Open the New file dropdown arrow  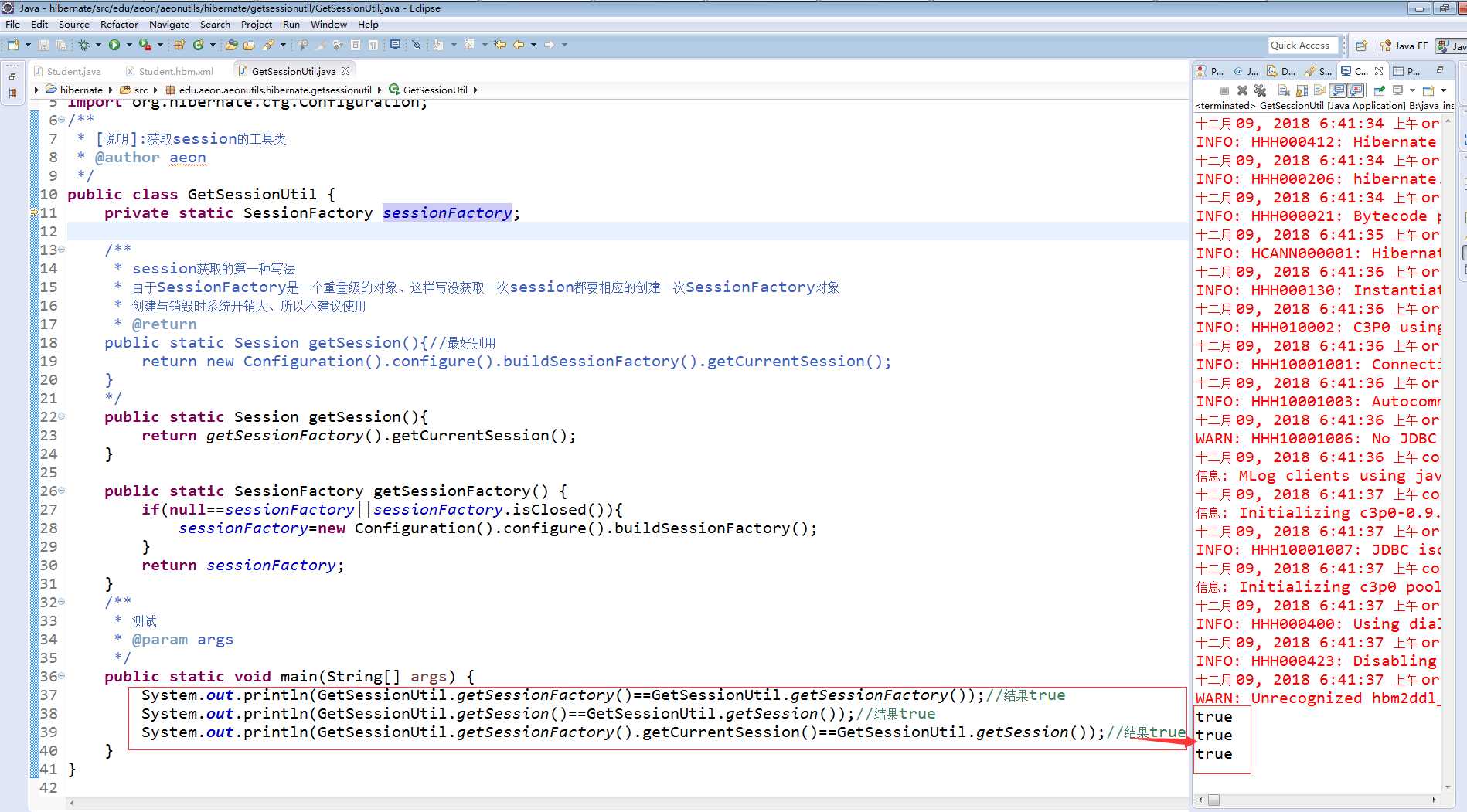pos(28,45)
